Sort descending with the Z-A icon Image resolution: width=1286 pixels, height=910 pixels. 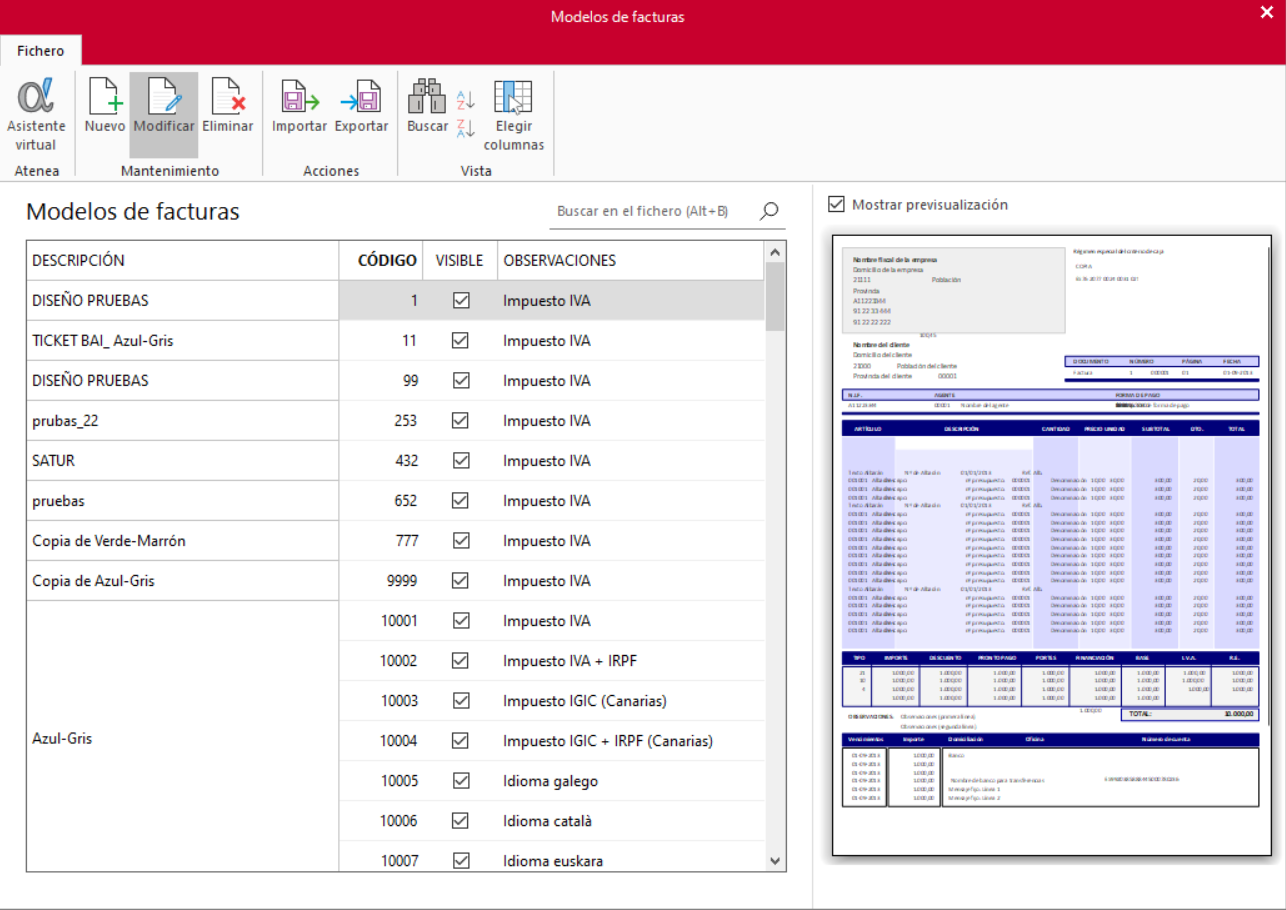[x=466, y=127]
